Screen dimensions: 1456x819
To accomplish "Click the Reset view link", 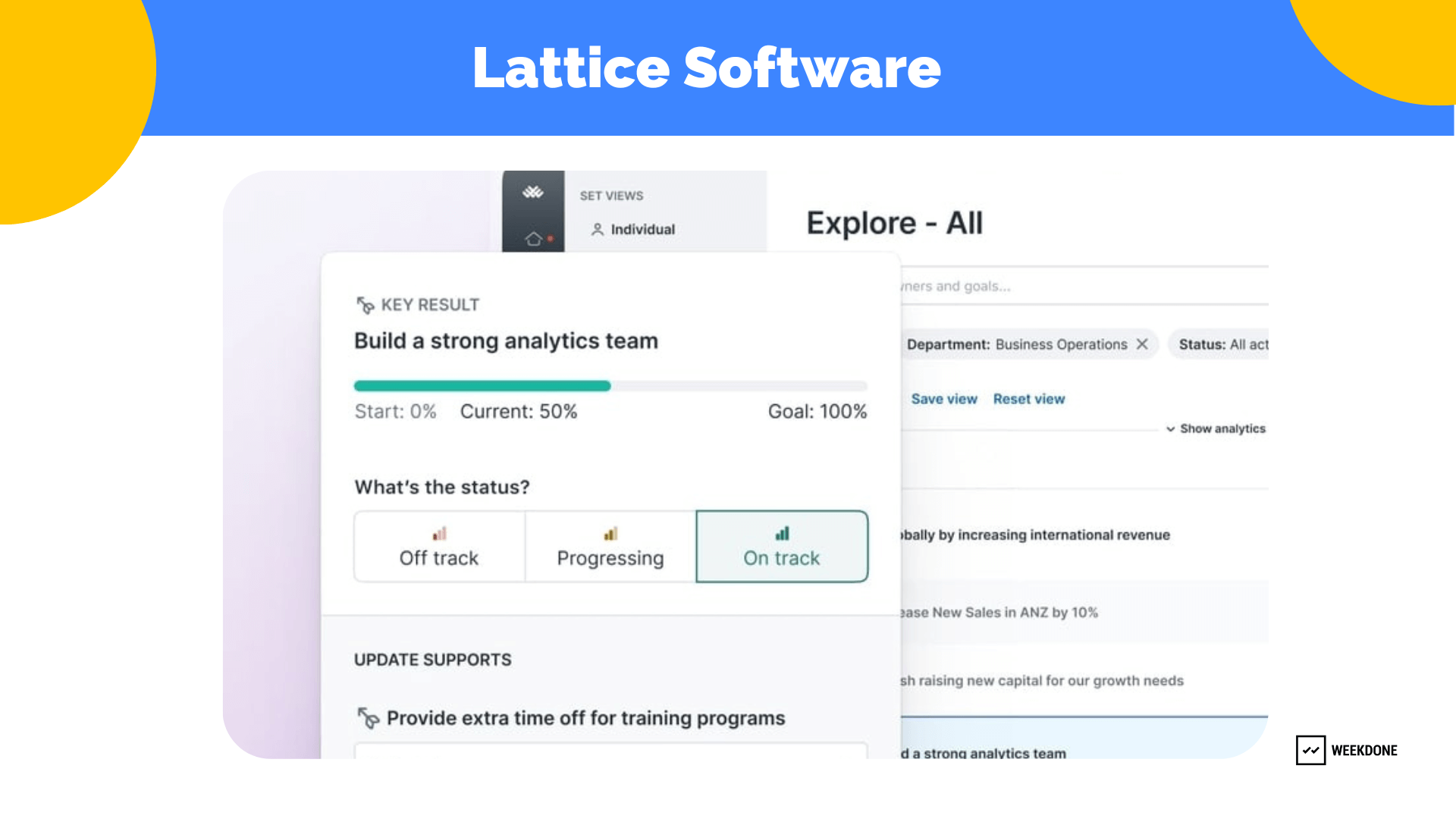I will [x=1029, y=399].
